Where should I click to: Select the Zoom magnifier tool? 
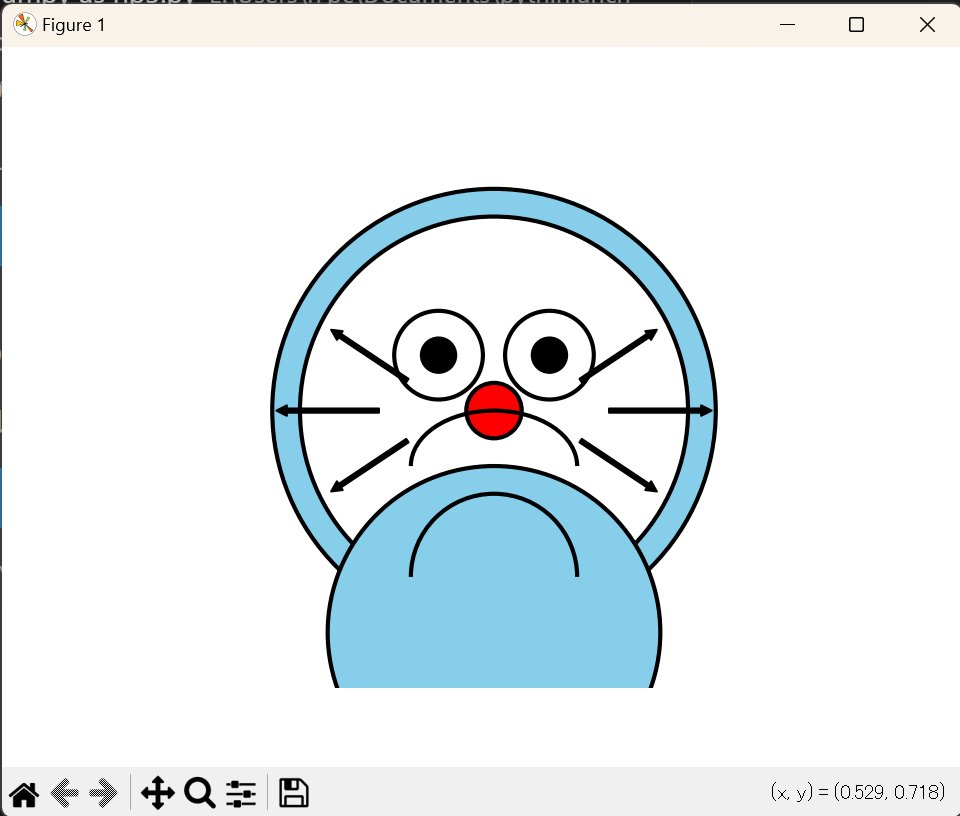click(200, 793)
